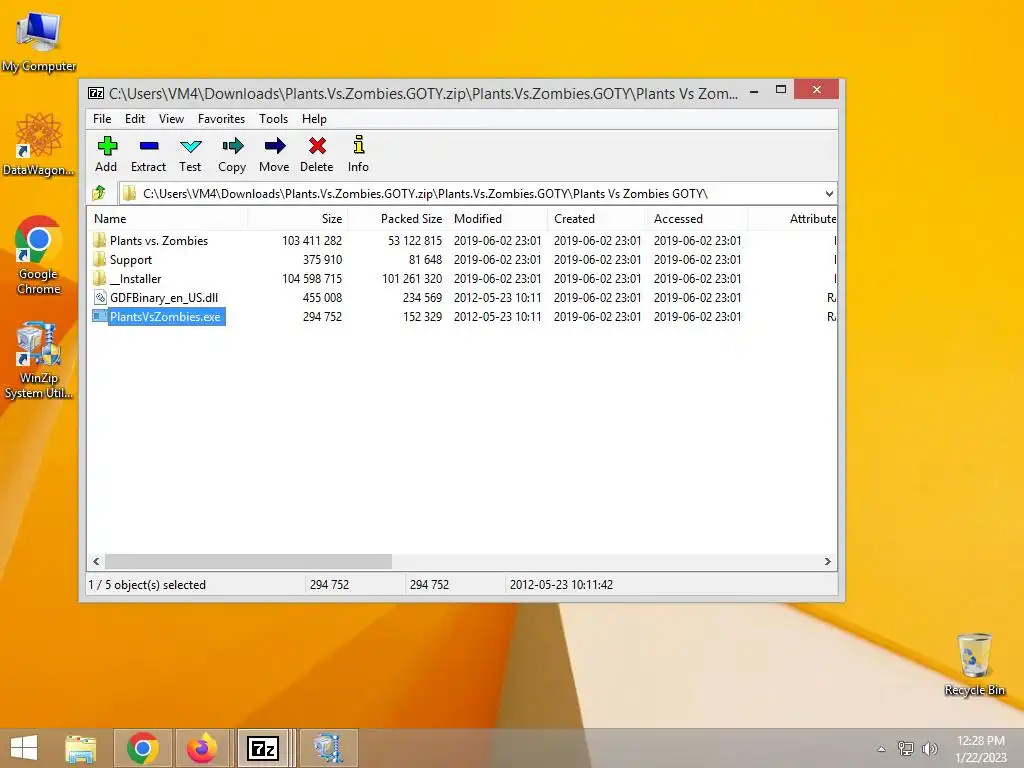Click the red Delete icon

317,146
